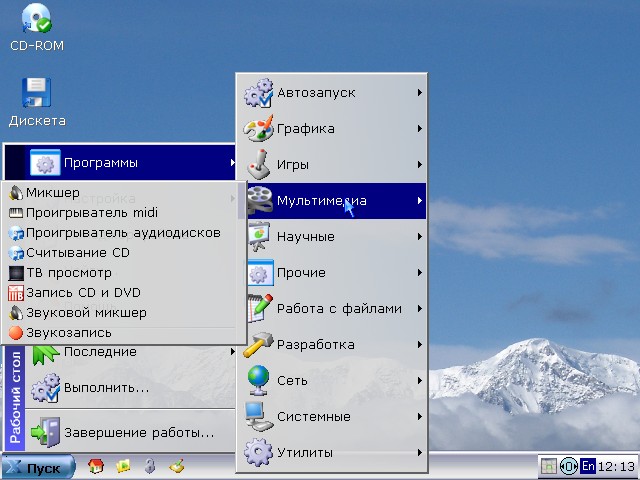Click the Системные computer icon
Viewport: 640px width, 480px height.
tap(258, 416)
